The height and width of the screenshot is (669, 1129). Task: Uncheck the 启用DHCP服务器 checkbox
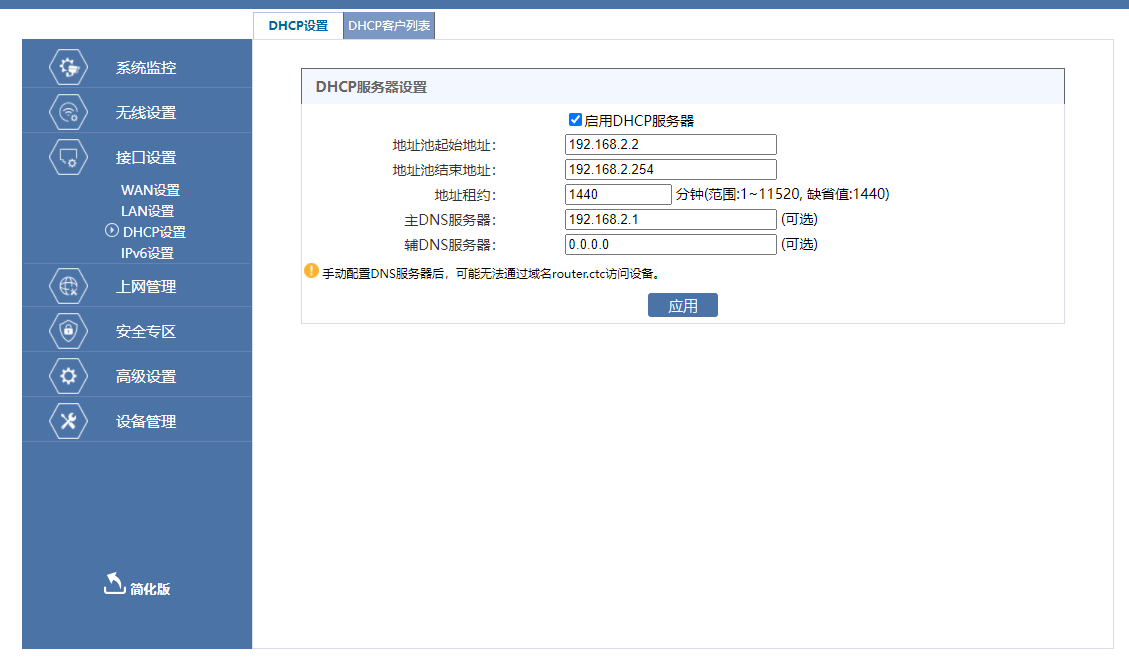575,120
